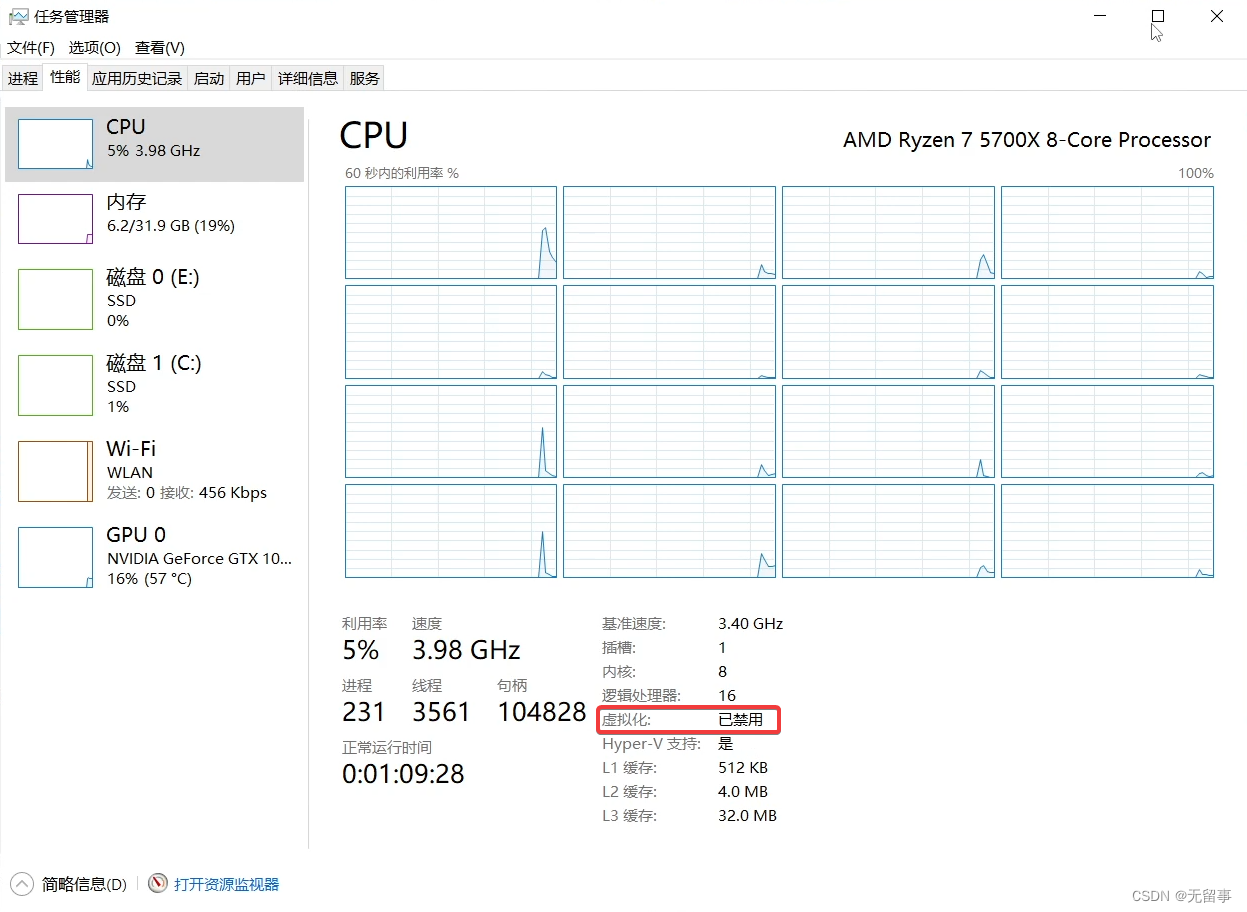This screenshot has width=1247, height=912.
Task: Check Wi-Fi WLAN network activity
Action: (155, 470)
